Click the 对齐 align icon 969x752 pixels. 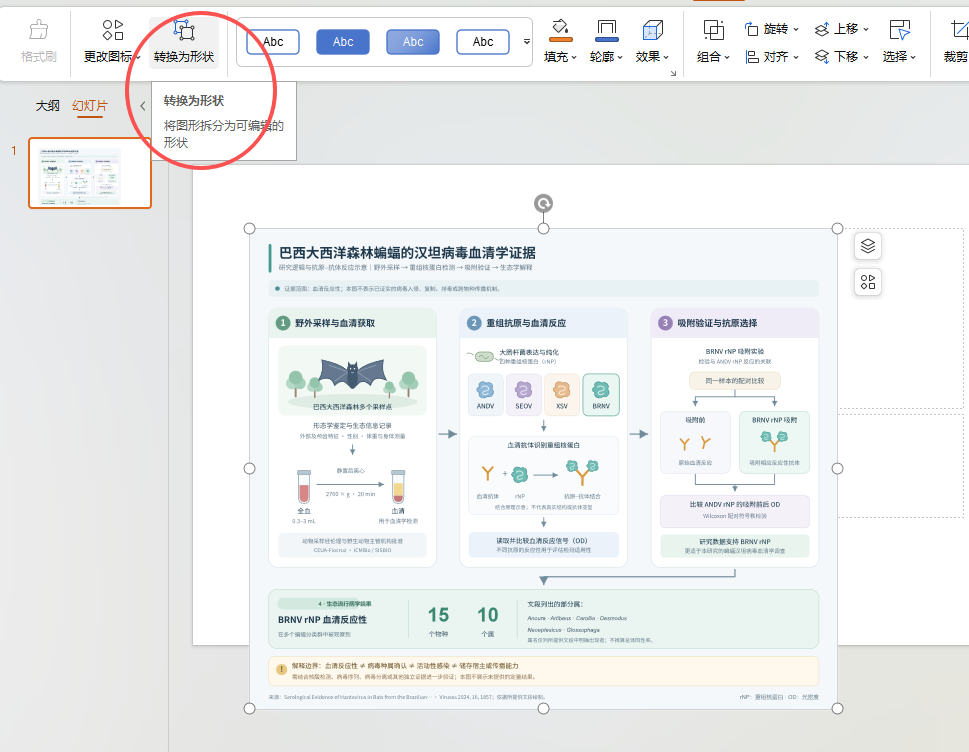[751, 57]
